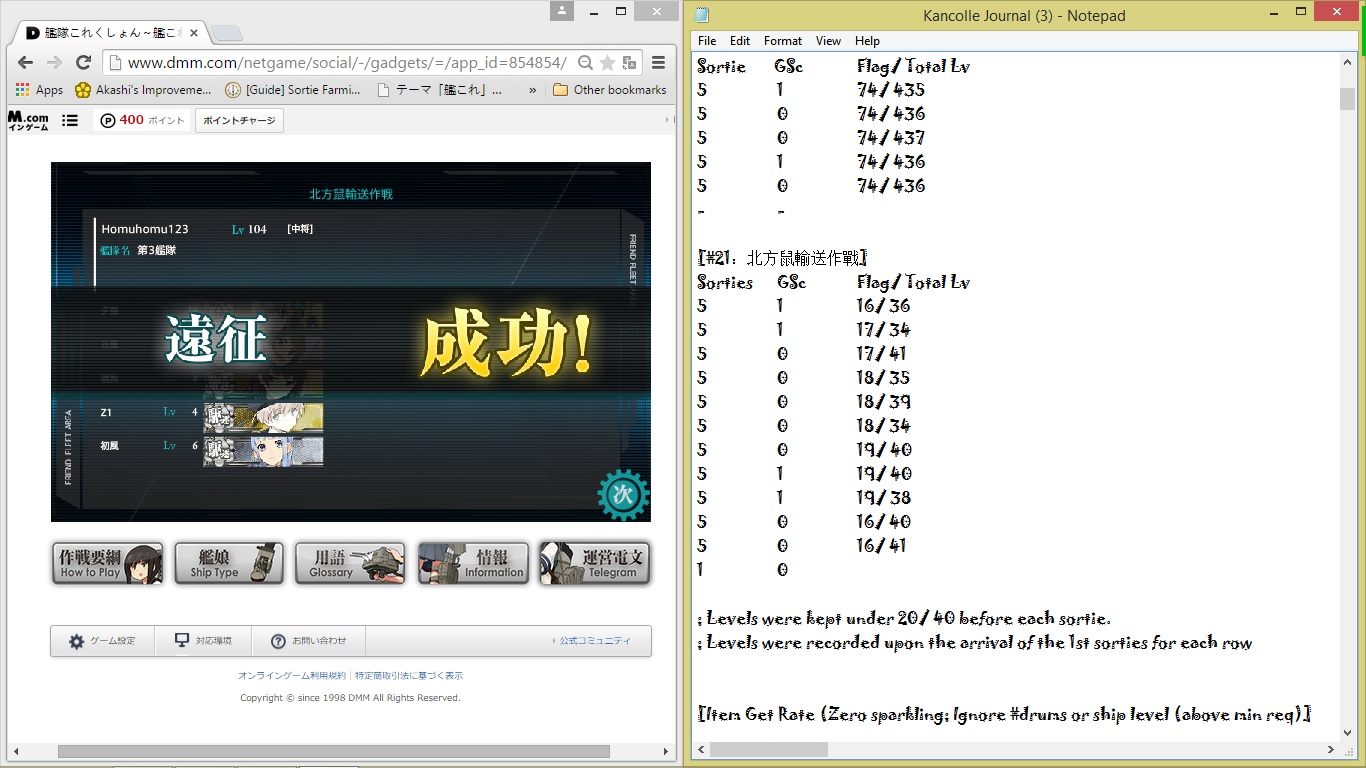Click the DMM.com logo

[x=28, y=120]
